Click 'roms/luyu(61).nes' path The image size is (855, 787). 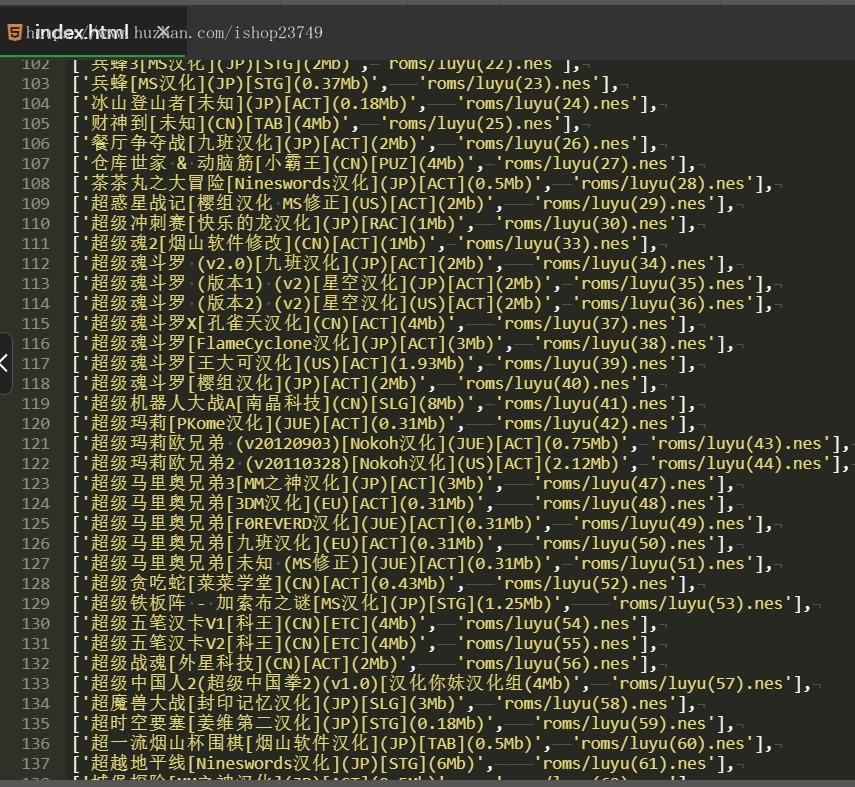(629, 764)
